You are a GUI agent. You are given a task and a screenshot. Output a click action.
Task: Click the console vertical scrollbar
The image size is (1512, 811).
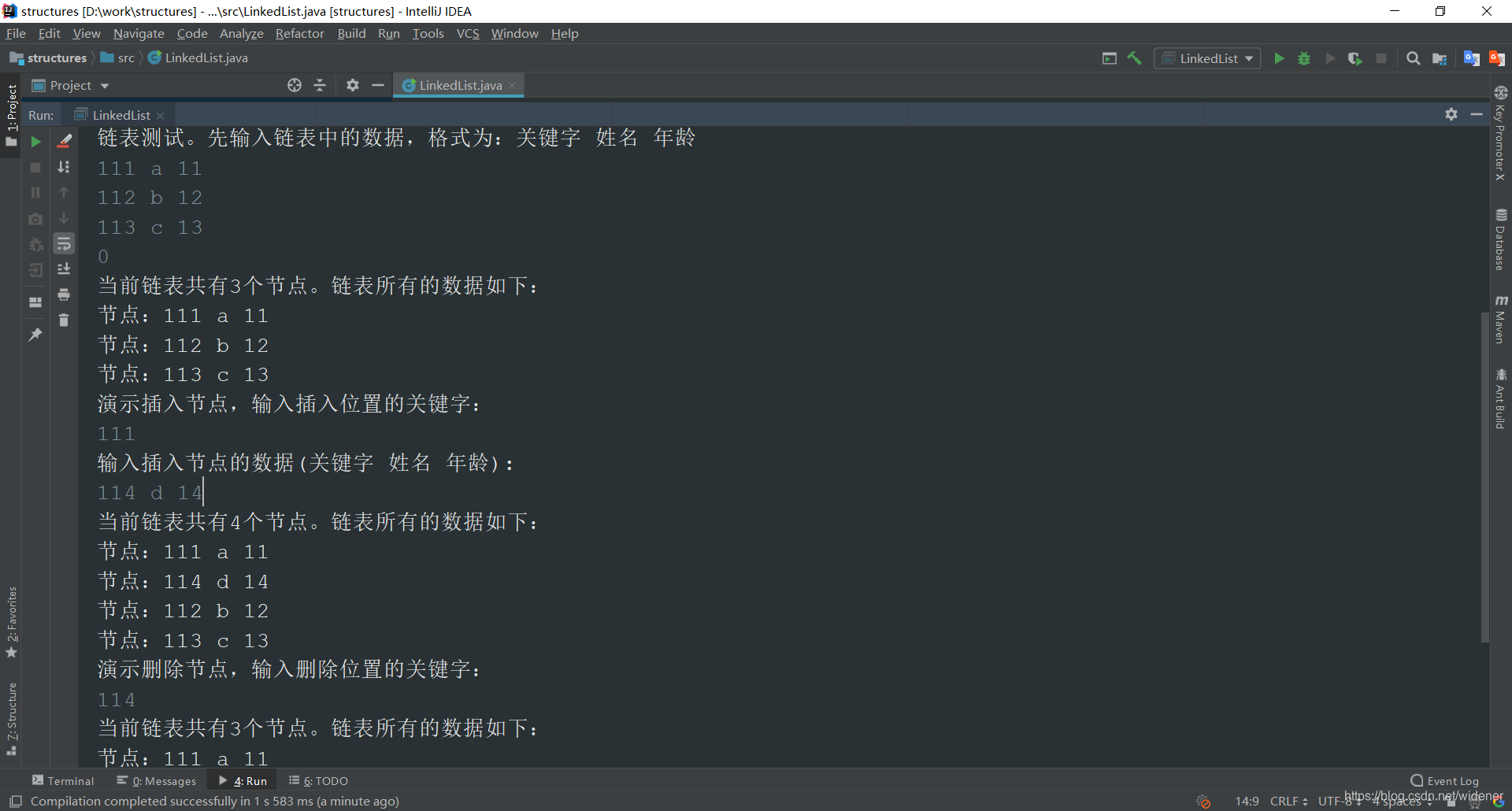[x=1485, y=476]
